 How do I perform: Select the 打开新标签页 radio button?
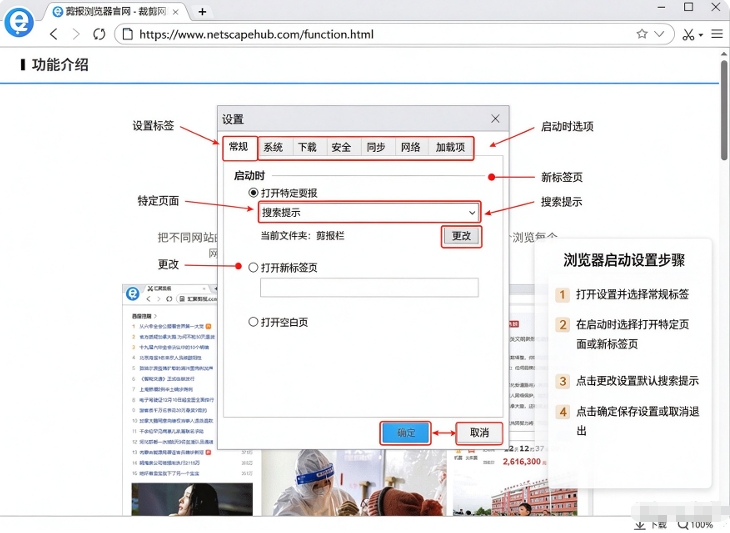click(253, 267)
